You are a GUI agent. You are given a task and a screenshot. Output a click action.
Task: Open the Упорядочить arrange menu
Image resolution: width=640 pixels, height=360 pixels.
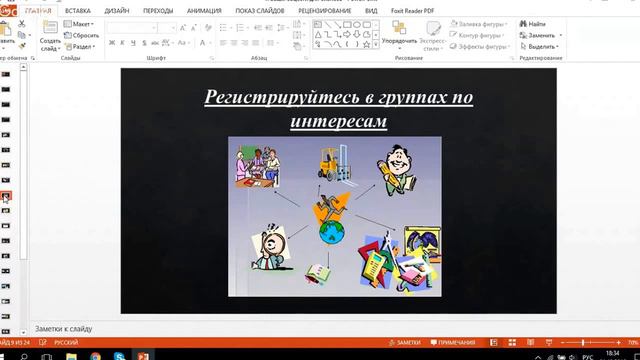(399, 35)
